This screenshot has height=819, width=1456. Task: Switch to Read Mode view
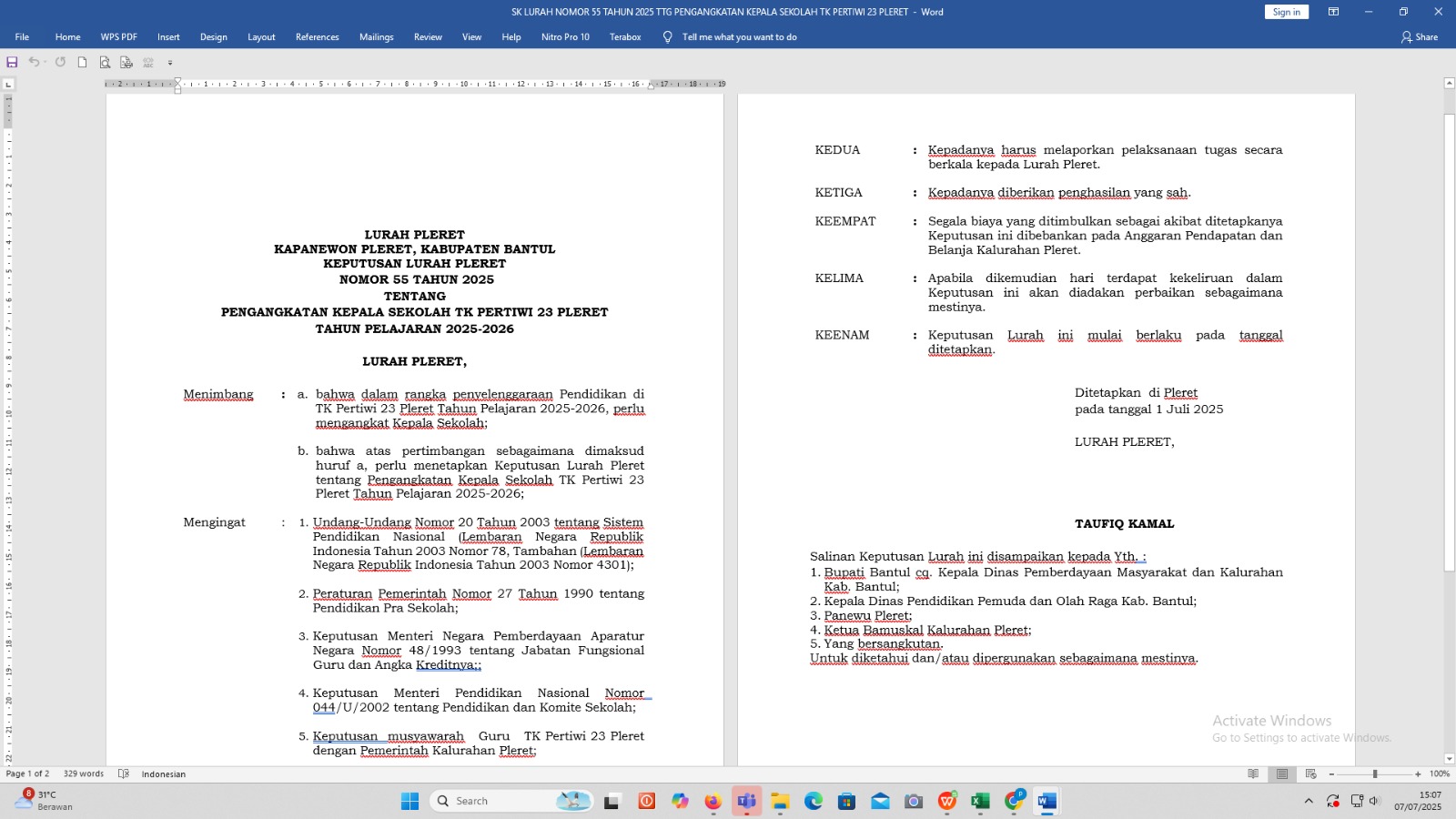[x=1253, y=773]
